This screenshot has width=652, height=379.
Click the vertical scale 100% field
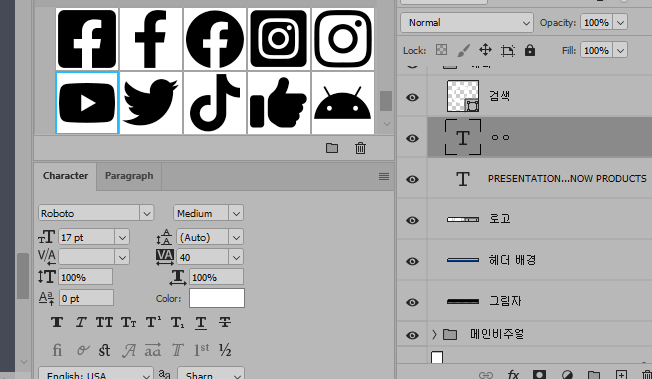[86, 277]
